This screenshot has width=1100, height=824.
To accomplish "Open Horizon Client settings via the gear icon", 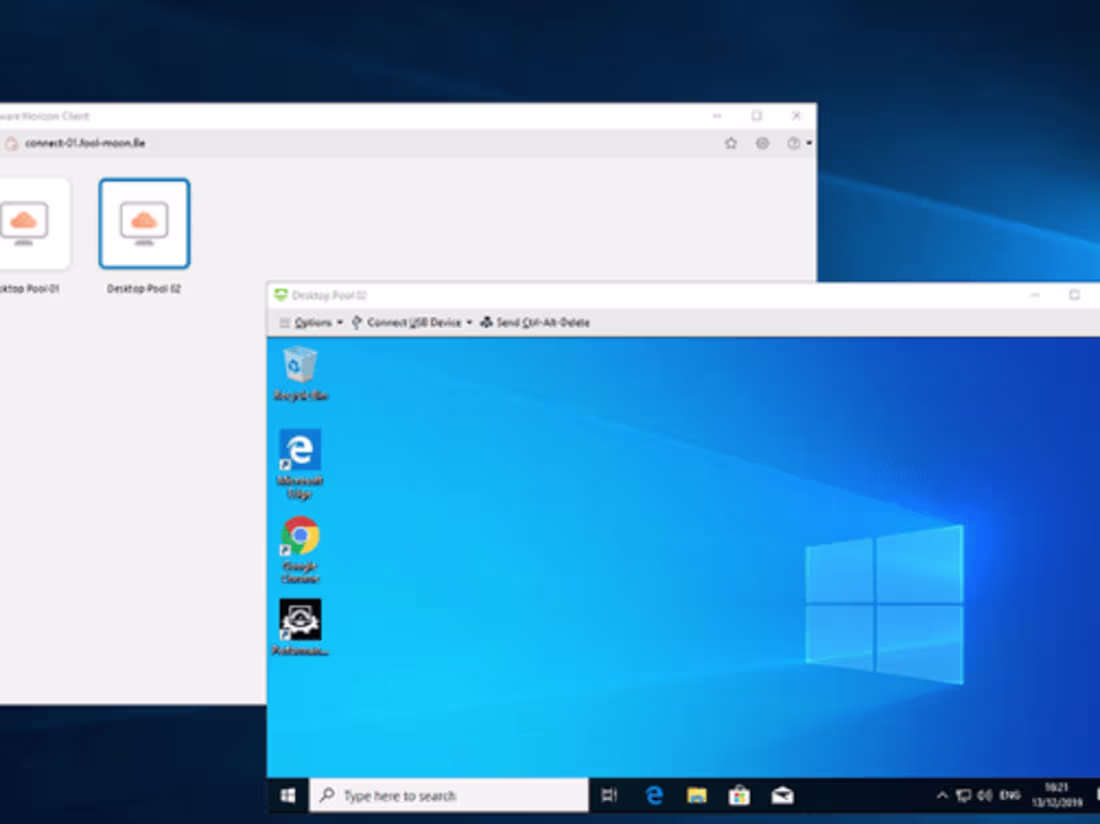I will (761, 142).
